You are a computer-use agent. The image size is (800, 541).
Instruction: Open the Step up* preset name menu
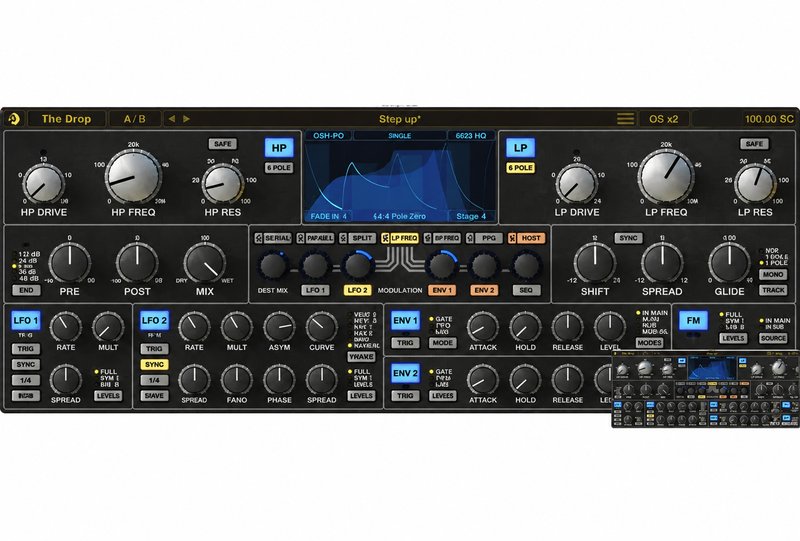click(399, 119)
